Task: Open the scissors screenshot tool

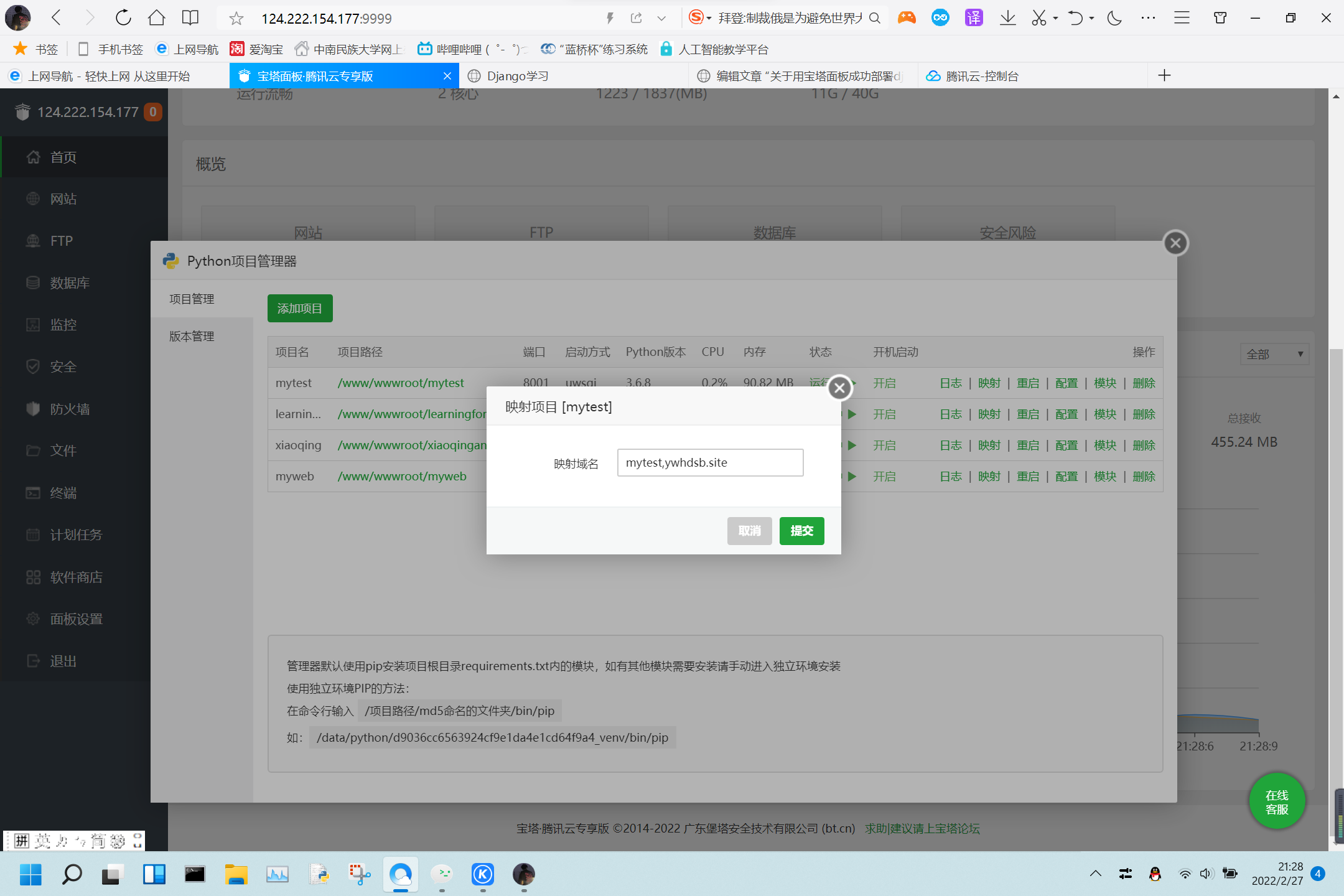Action: click(x=1039, y=18)
